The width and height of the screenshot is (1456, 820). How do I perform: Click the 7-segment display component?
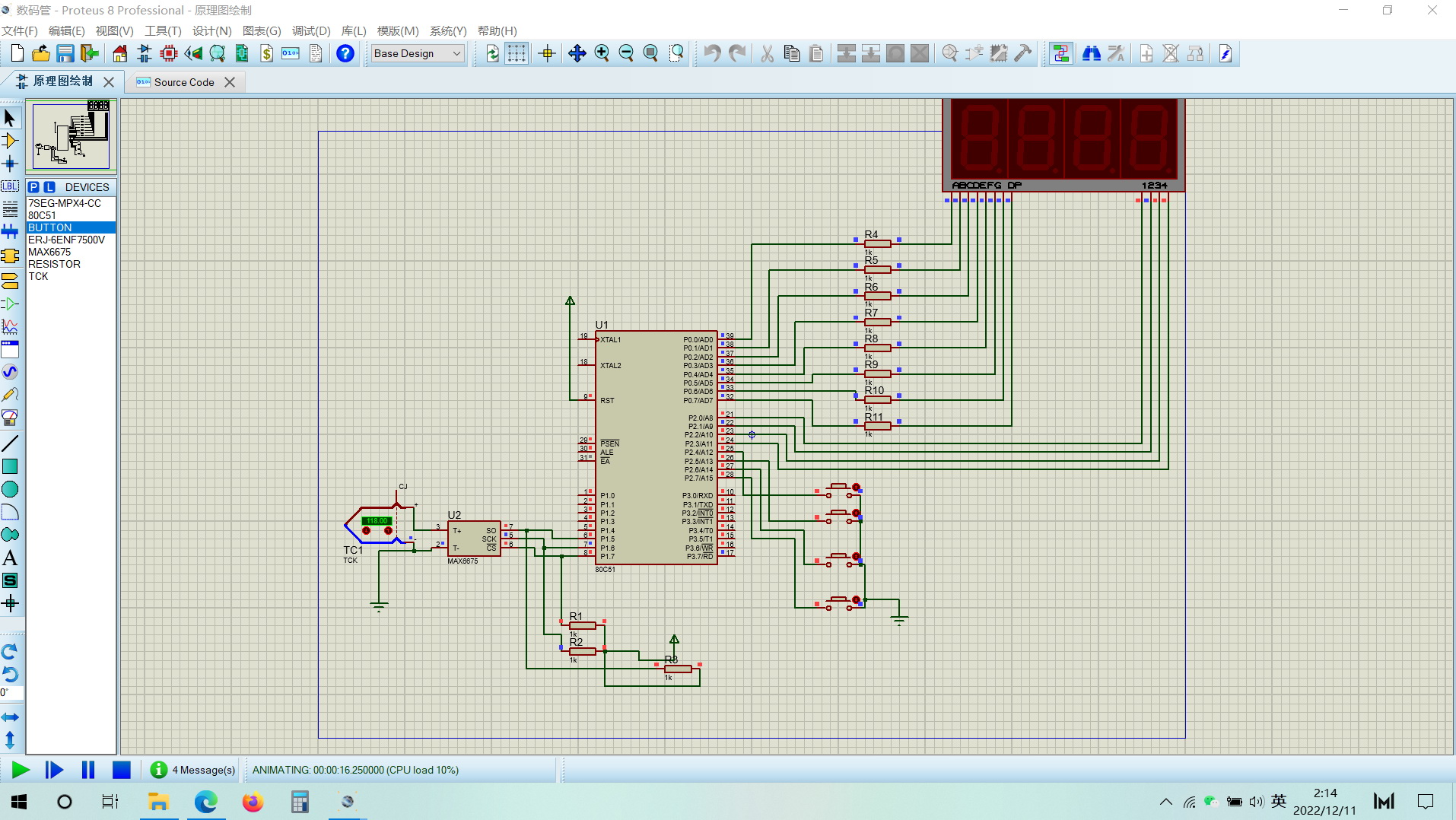1063,145
